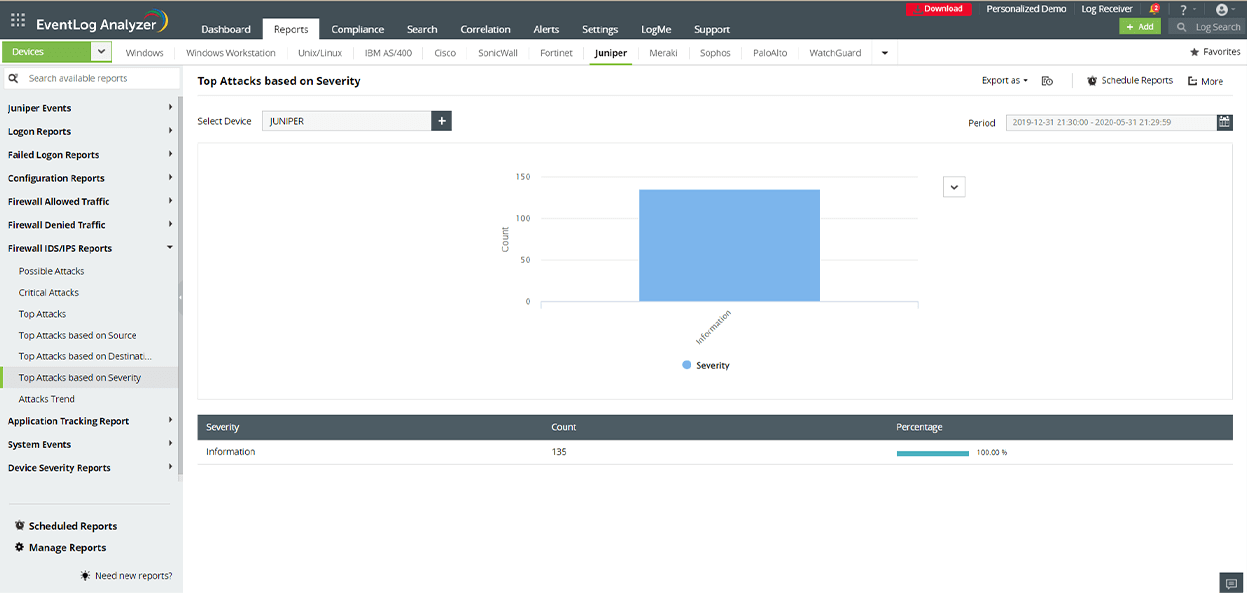Open Manage Reports link
Screen dimensions: 1247x593
pyautogui.click(x=60, y=548)
